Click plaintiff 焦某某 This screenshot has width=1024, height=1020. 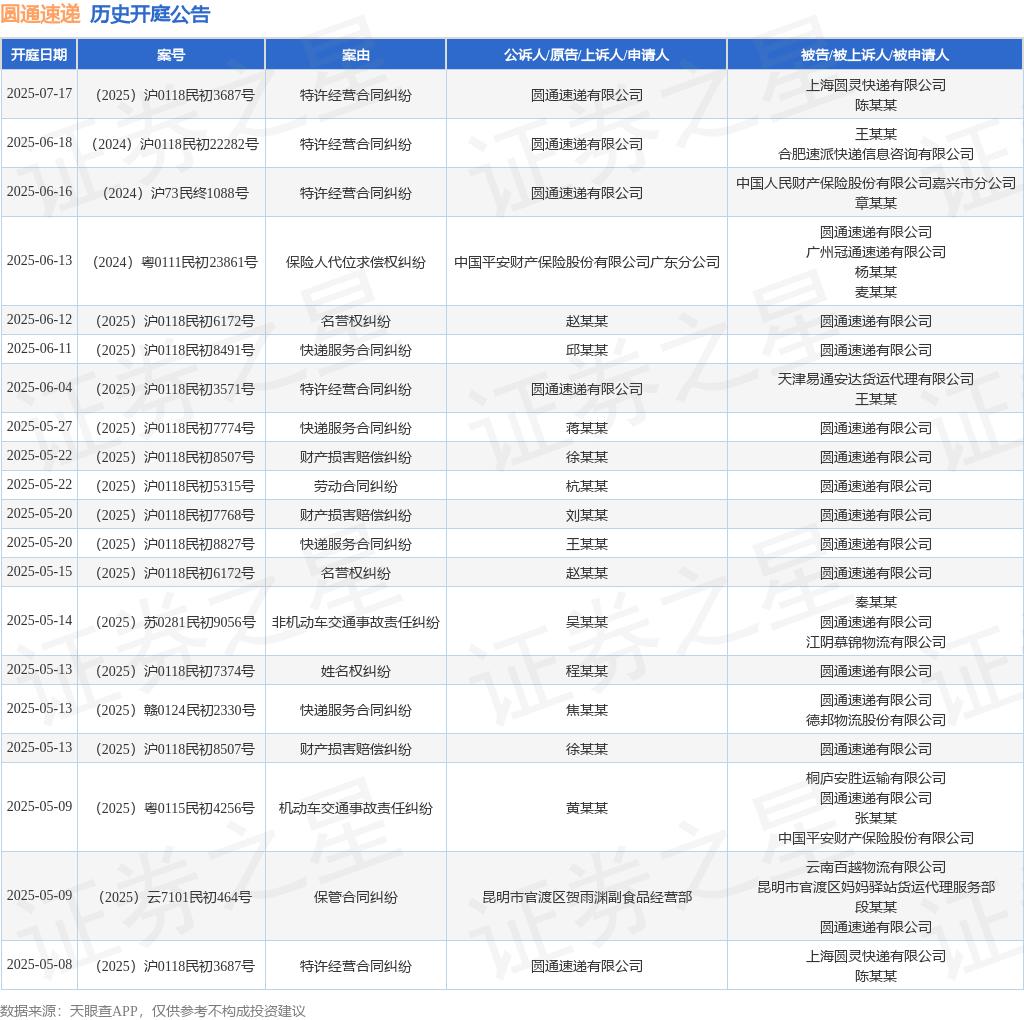tap(586, 710)
